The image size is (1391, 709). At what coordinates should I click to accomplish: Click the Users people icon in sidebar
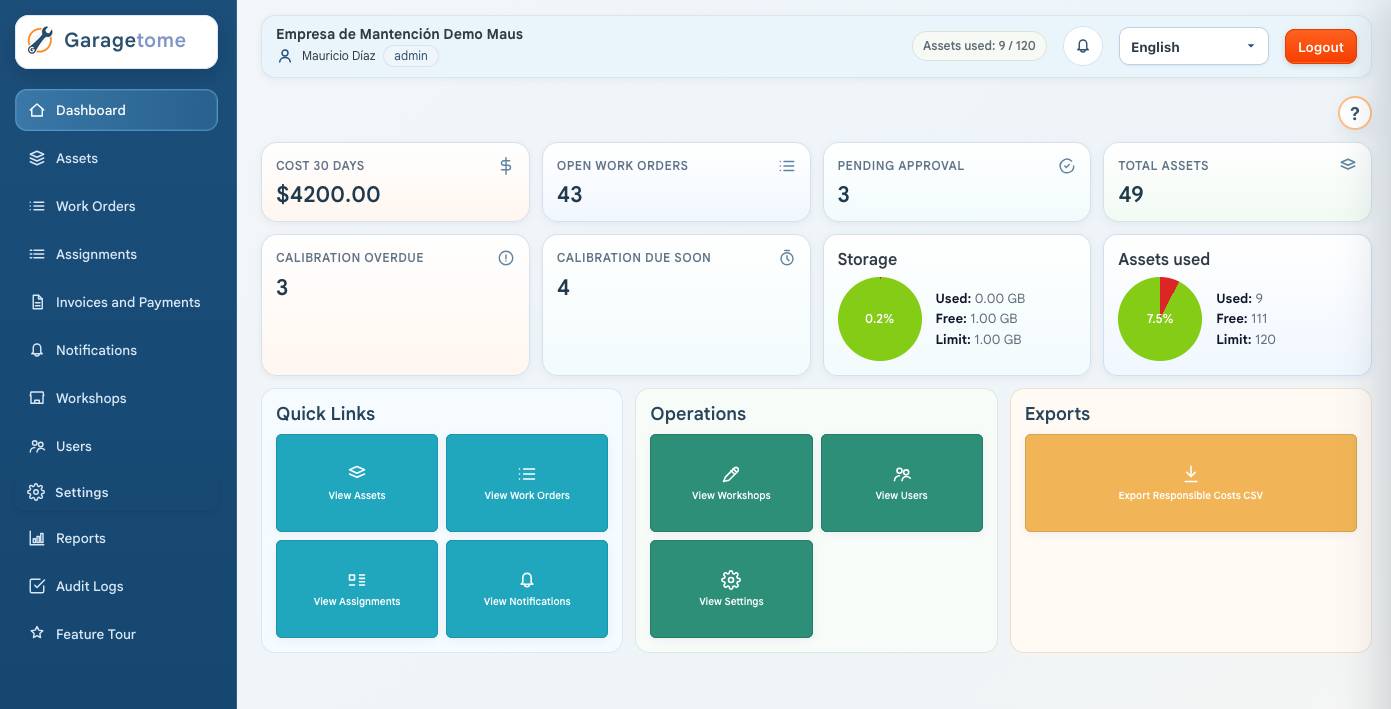pos(37,446)
